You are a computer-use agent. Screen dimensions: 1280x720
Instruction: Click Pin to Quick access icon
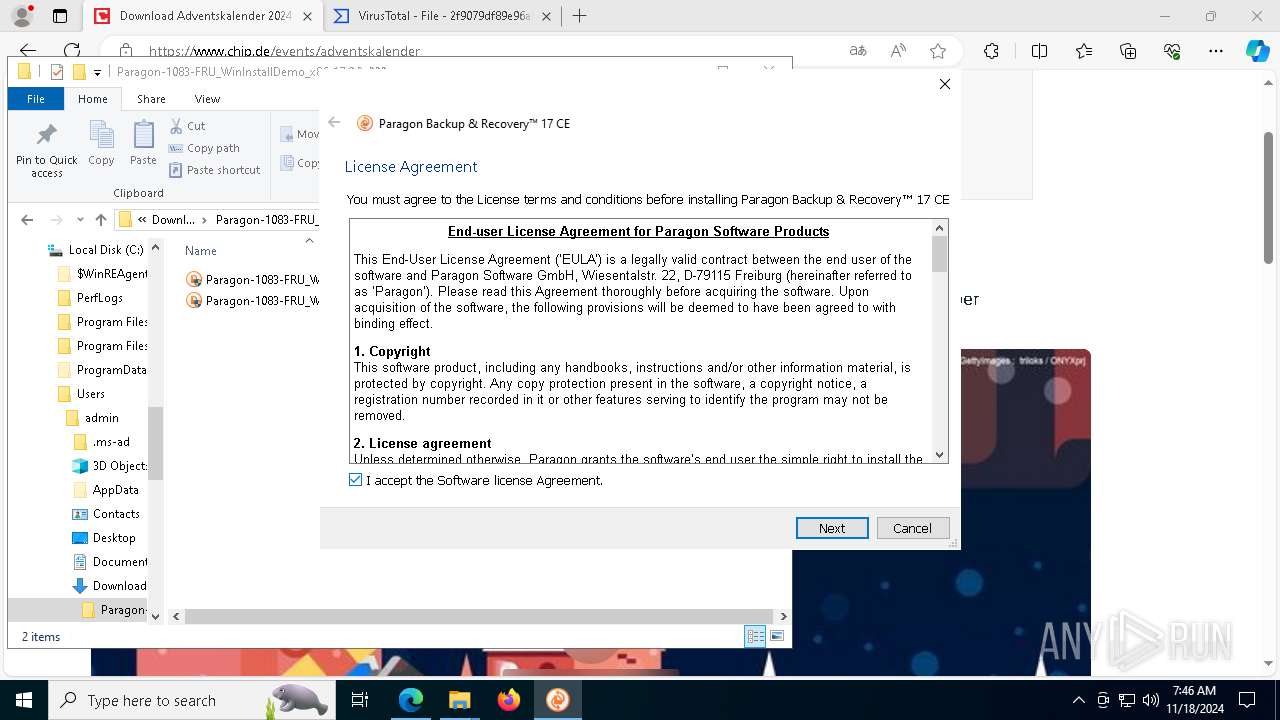(46, 150)
